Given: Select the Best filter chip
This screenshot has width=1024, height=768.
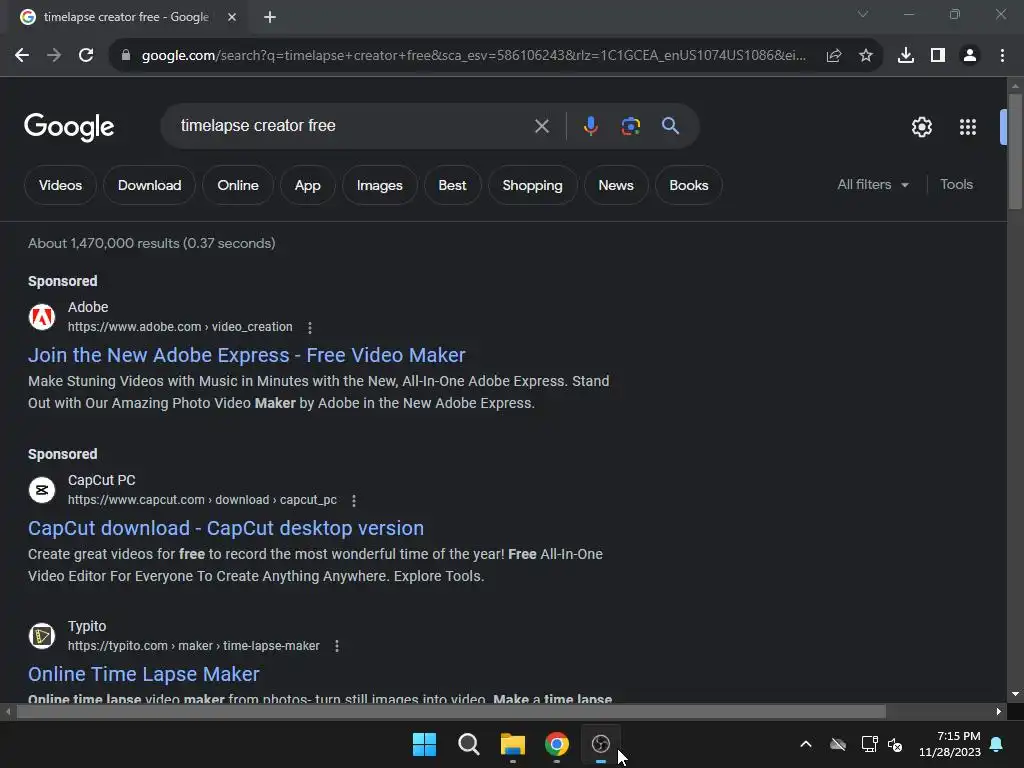Looking at the screenshot, I should point(452,185).
